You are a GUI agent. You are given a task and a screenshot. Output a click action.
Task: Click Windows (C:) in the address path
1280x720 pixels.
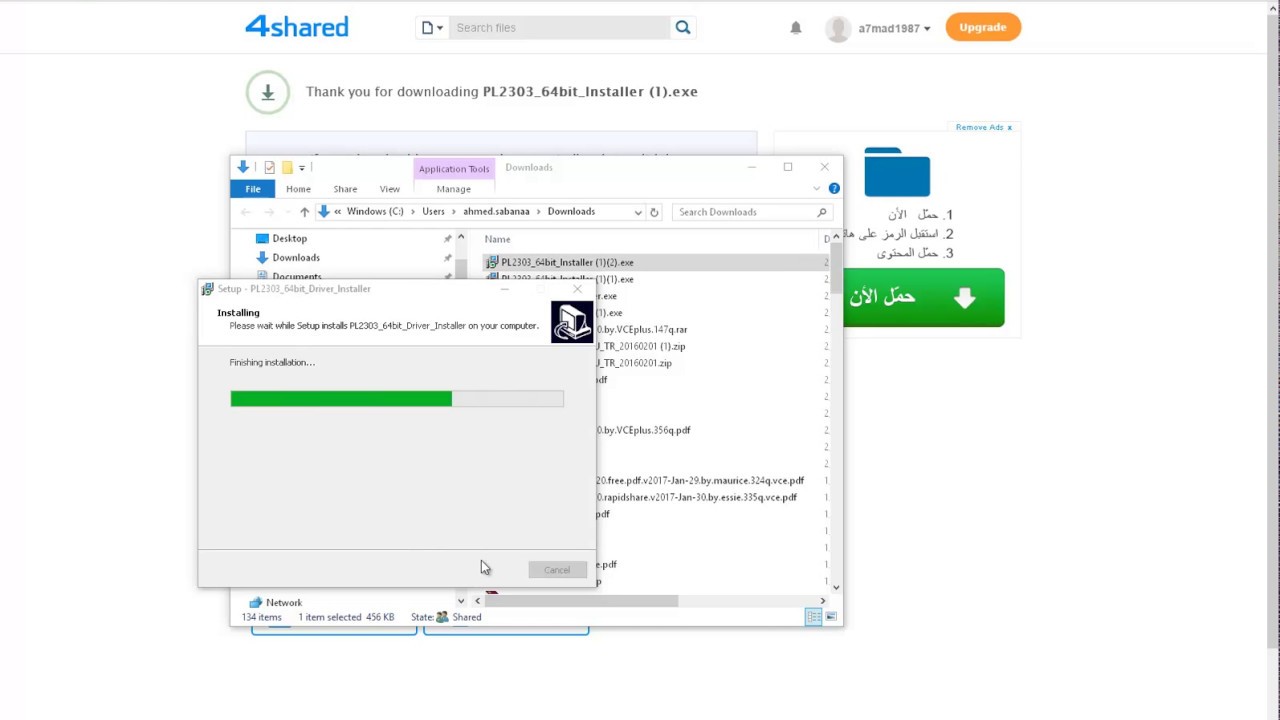pyautogui.click(x=375, y=212)
